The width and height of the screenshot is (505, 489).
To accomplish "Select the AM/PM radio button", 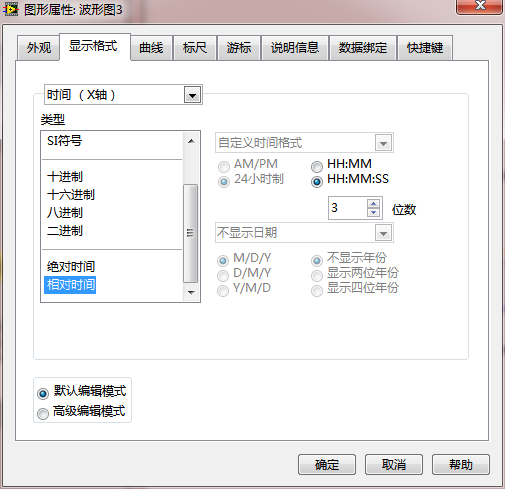I will point(224,166).
